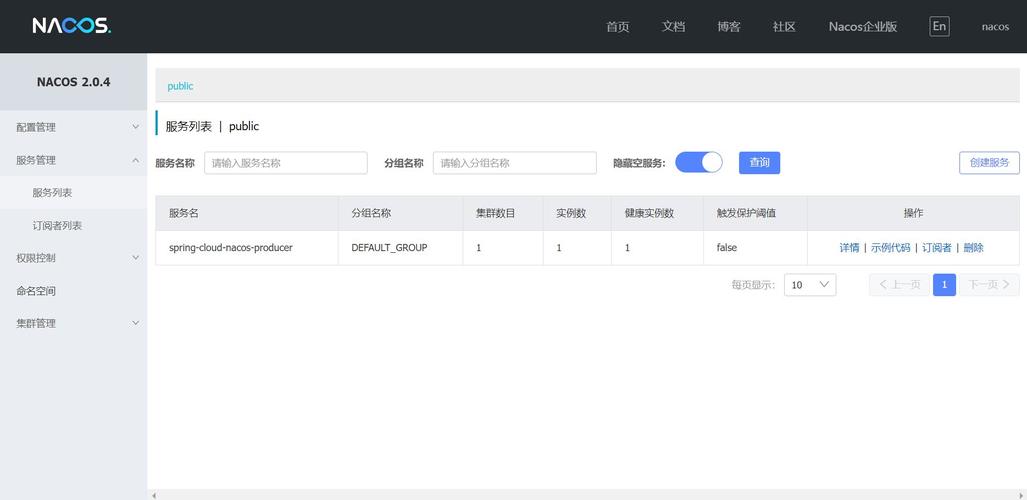Focus the 服务名称 input field
The height and width of the screenshot is (500, 1027).
click(286, 163)
